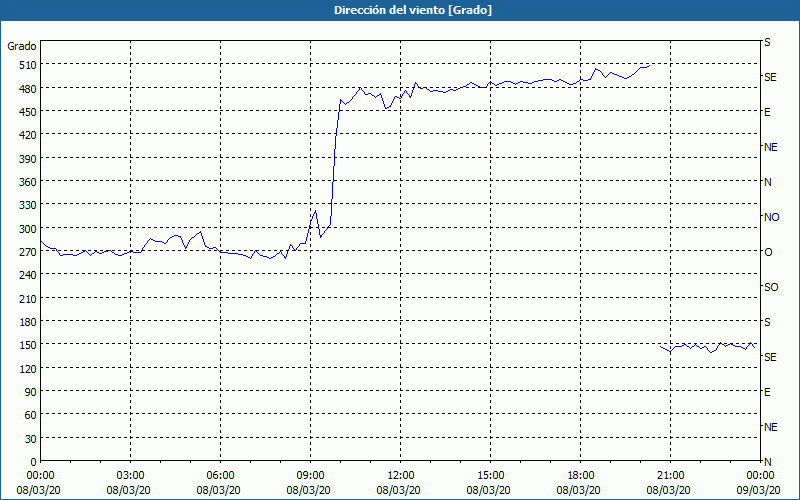Click the 'NE' compass label level with 30
The height and width of the screenshot is (500, 800).
(x=770, y=427)
